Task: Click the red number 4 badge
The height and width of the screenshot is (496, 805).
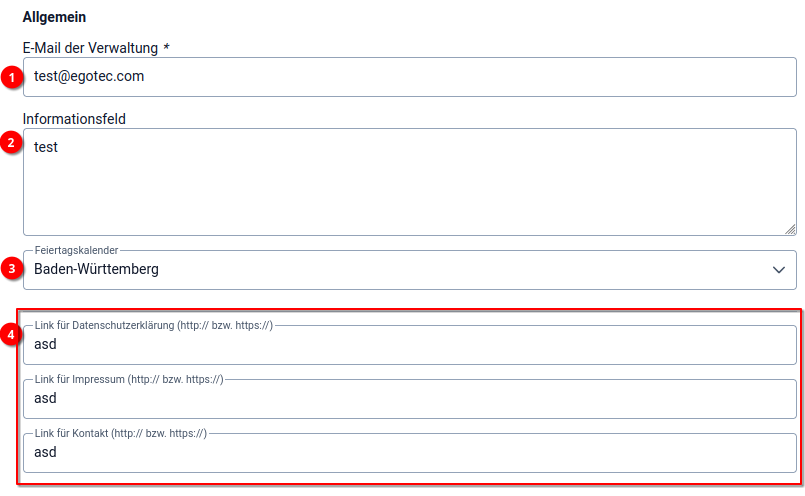Action: [12, 334]
